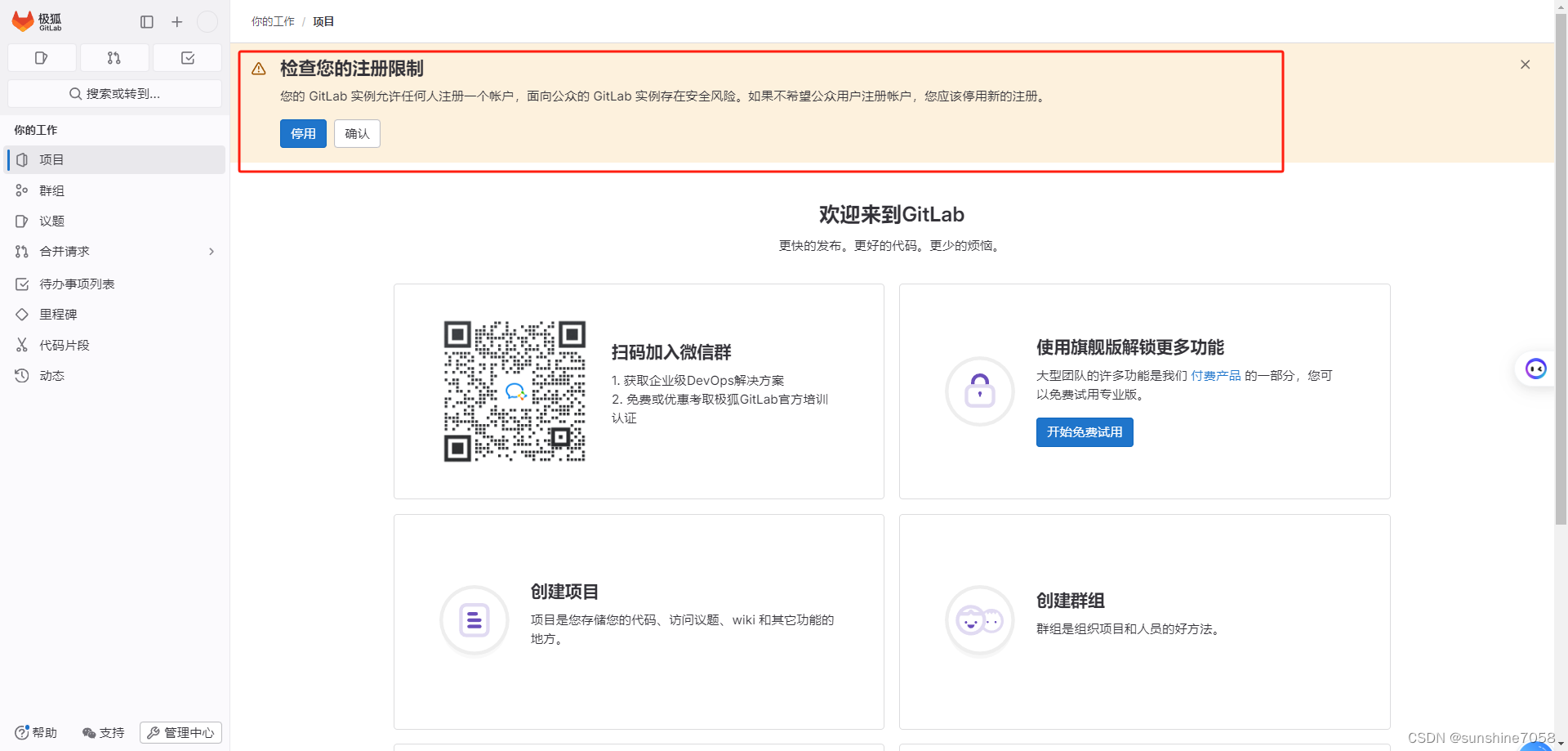Screen dimensions: 1568x751
Task: Click the purple lock illustration icon
Action: click(979, 391)
